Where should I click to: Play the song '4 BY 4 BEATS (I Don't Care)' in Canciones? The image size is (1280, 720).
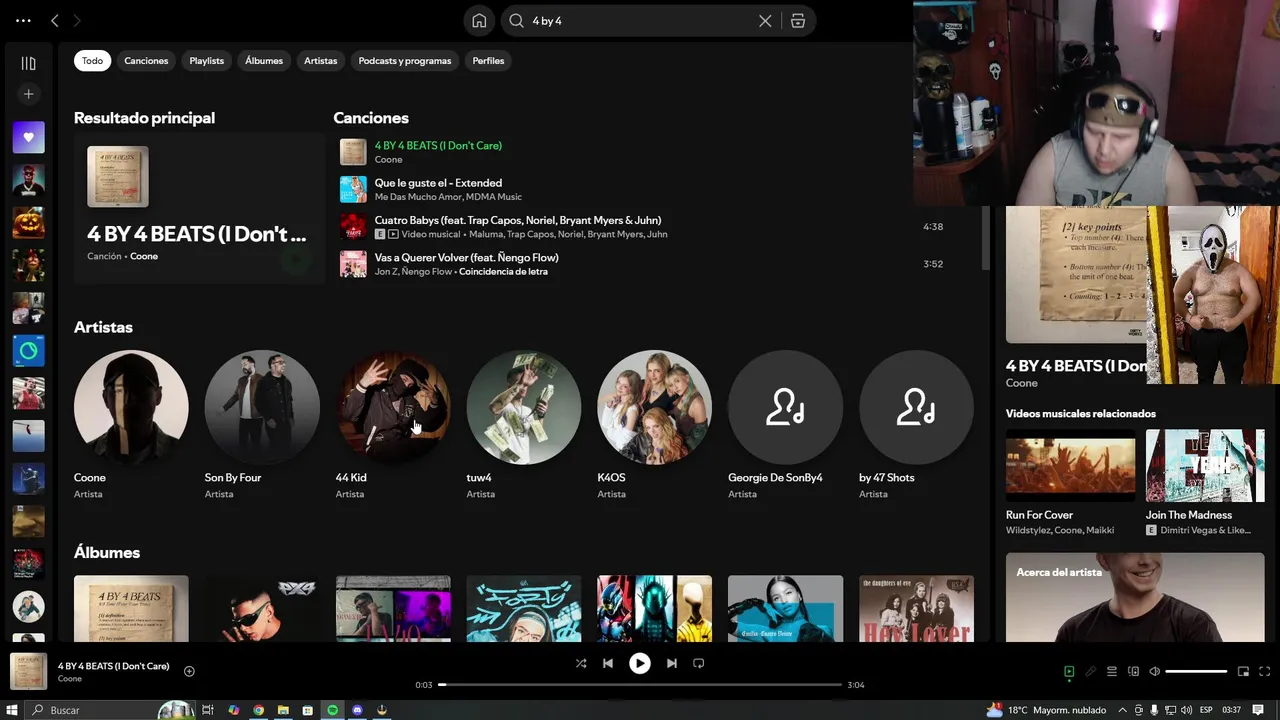tap(438, 146)
